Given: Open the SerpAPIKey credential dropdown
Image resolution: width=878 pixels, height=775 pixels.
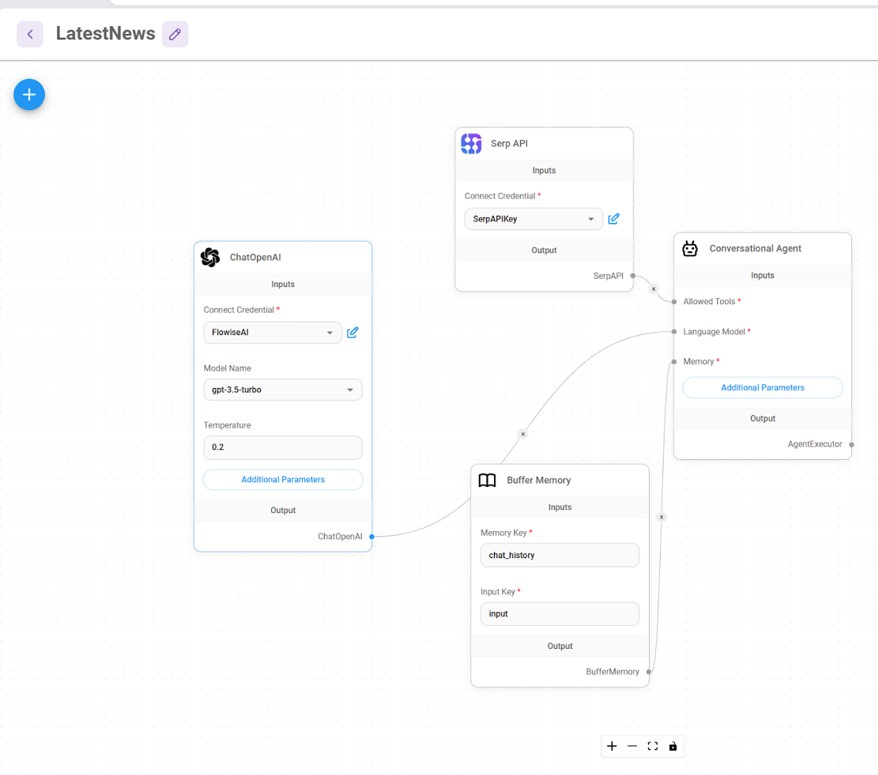Looking at the screenshot, I should (534, 219).
